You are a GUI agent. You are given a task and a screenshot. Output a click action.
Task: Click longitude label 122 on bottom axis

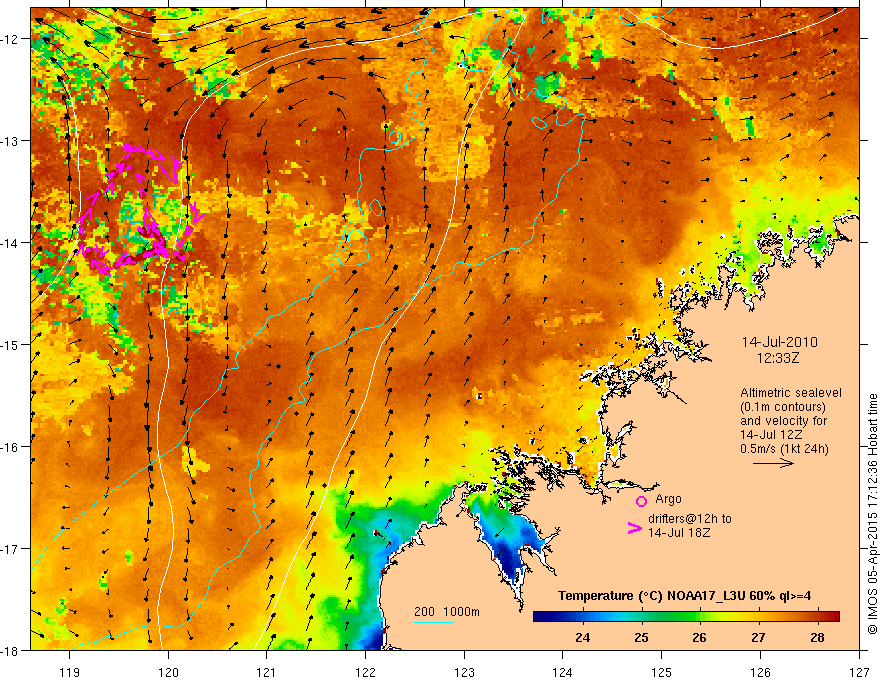pyautogui.click(x=365, y=672)
